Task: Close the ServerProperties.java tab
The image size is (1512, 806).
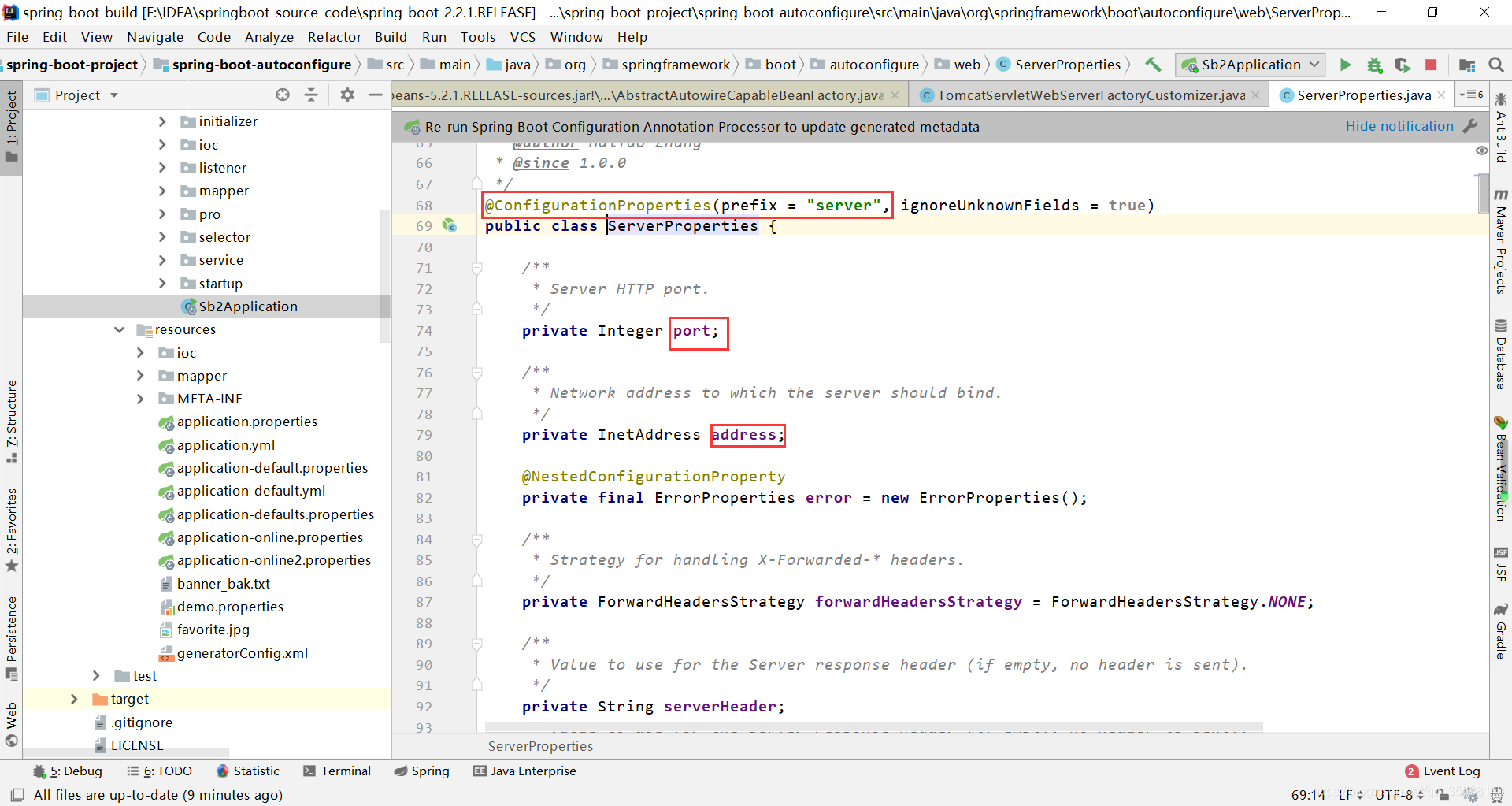Action: pyautogui.click(x=1441, y=95)
